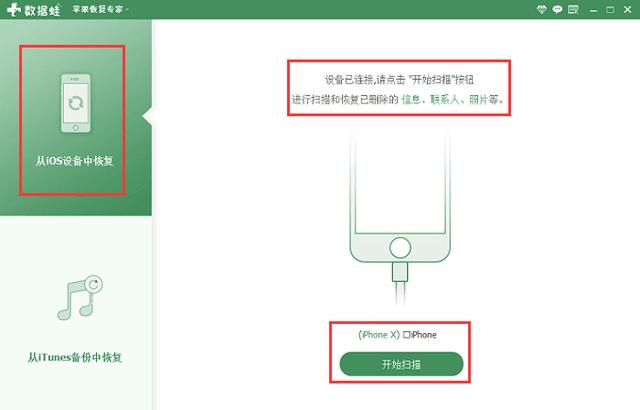Screen dimensions: 640x410
Task: Open the chat feedback bubble icon
Action: (557, 9)
